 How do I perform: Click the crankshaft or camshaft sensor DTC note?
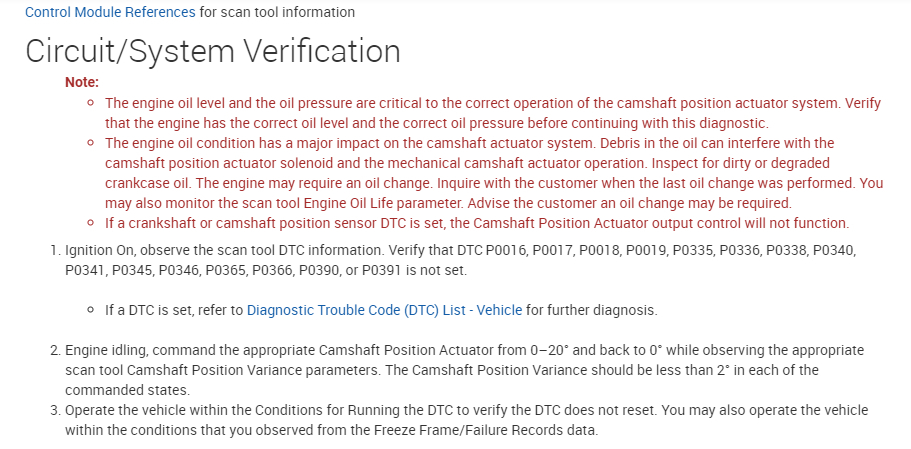coord(477,222)
